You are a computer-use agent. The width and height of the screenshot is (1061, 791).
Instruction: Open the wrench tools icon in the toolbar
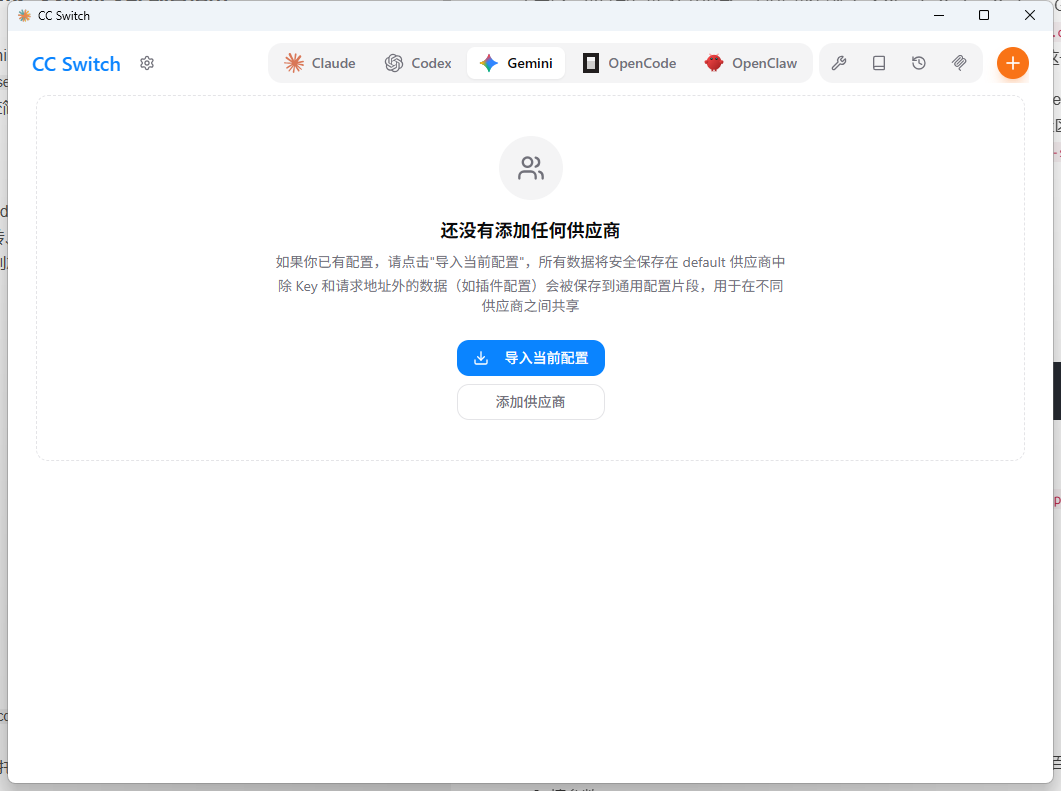pos(839,63)
